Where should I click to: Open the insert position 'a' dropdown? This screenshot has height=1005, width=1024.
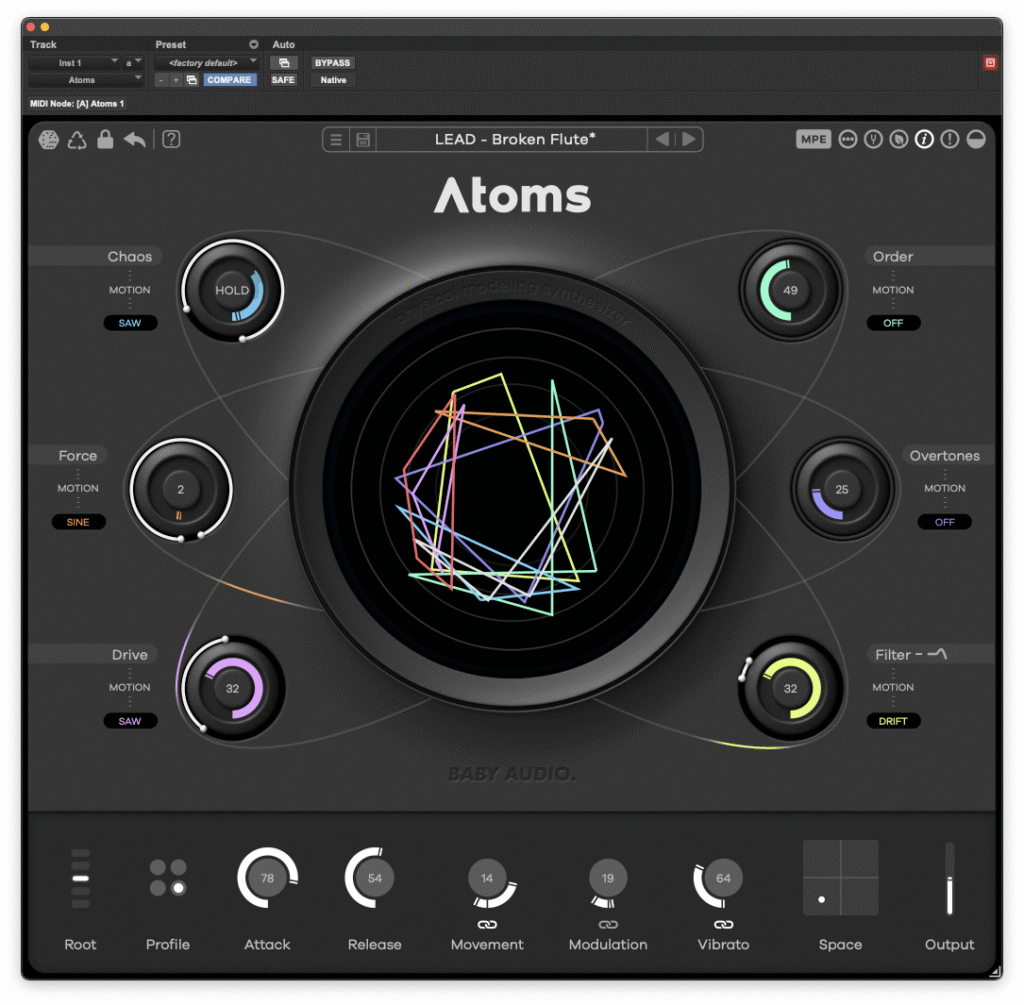click(x=133, y=63)
